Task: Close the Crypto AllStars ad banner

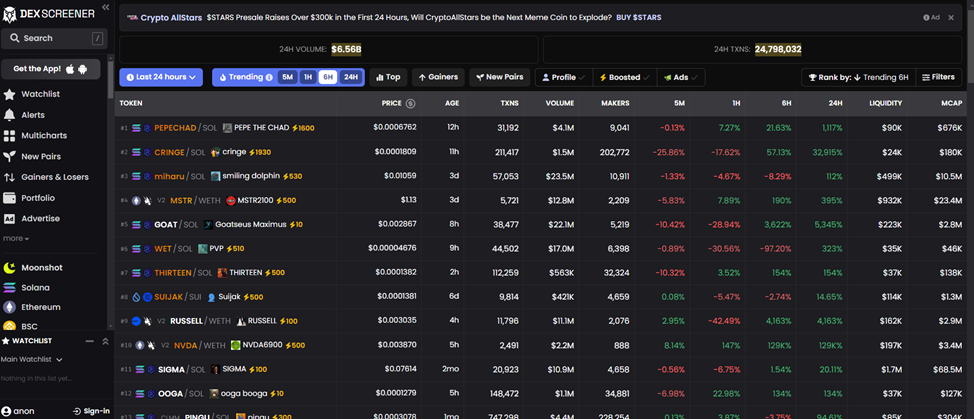Action: (x=950, y=17)
